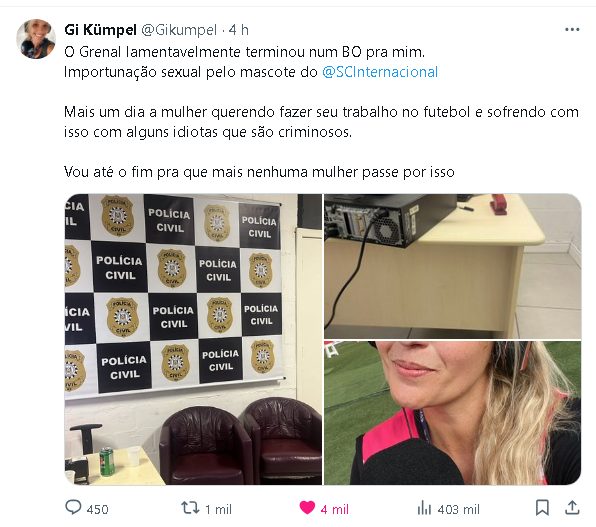Click the Gi Kümpel display name

coord(100,30)
